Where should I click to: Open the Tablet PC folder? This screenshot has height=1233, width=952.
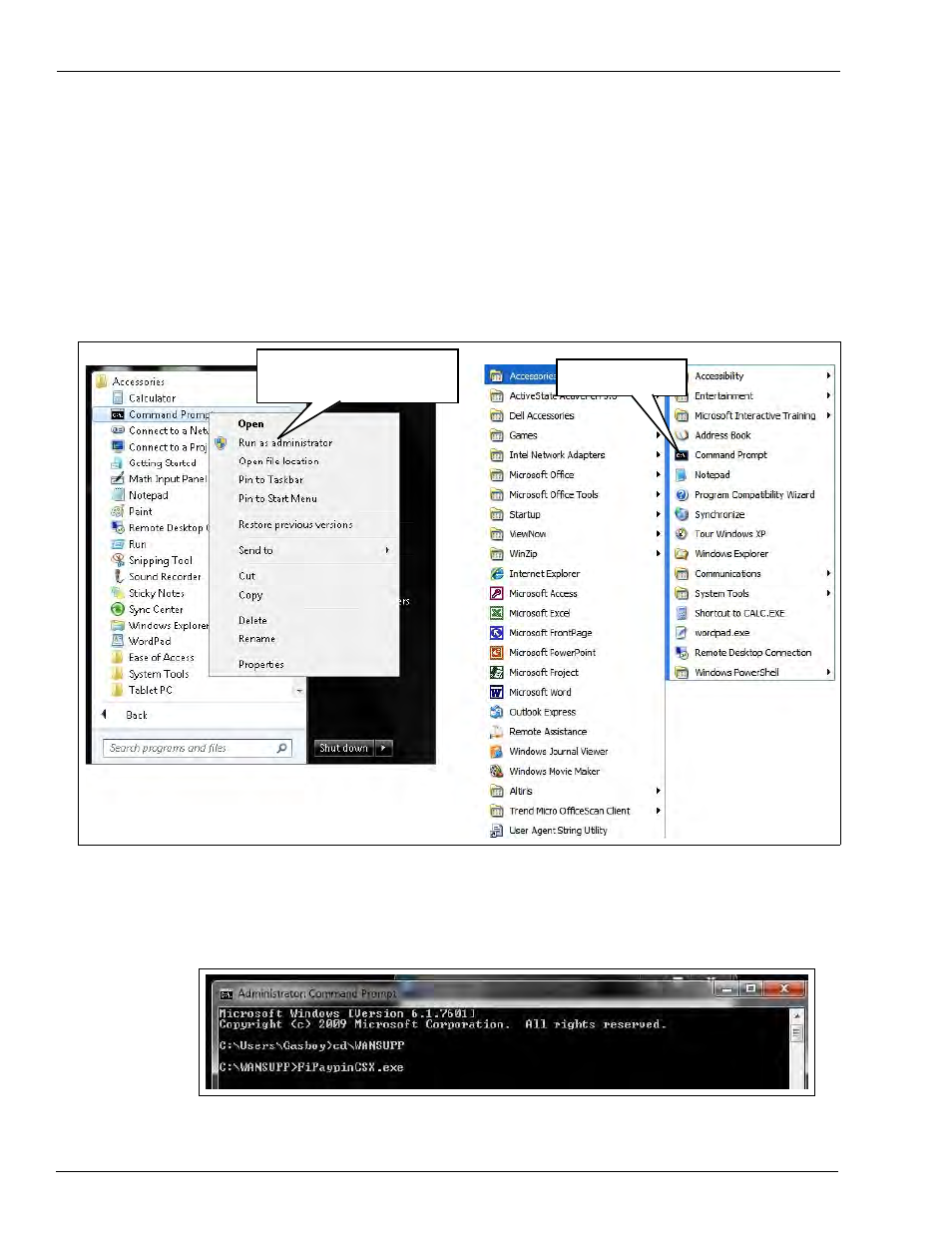142,690
